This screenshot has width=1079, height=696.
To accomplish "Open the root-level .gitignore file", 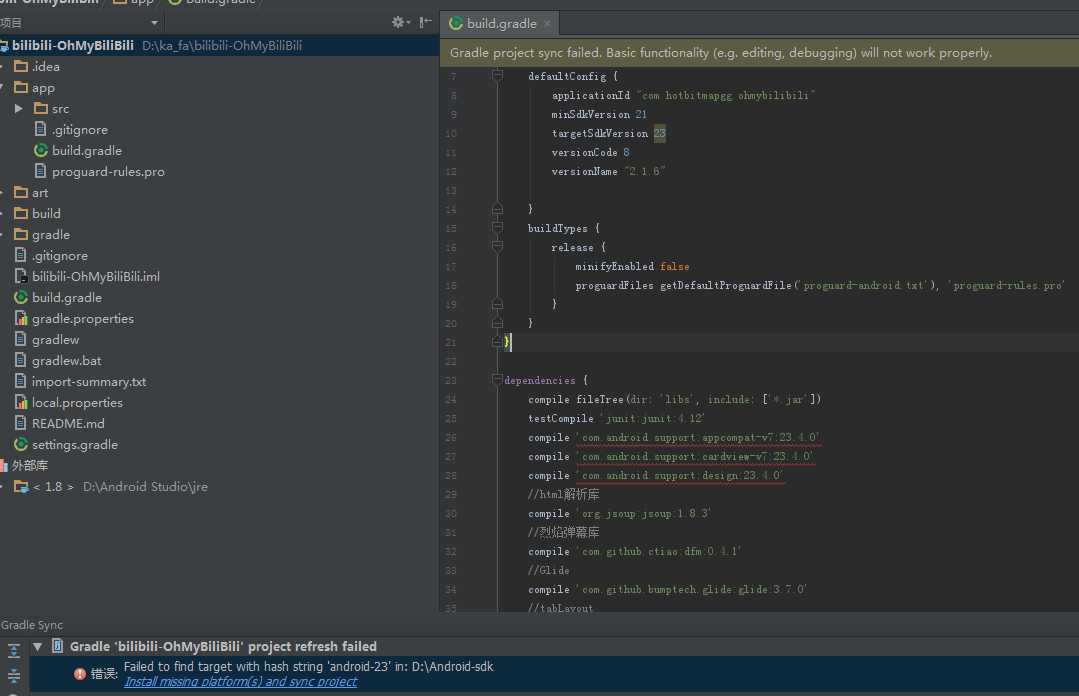I will (60, 256).
